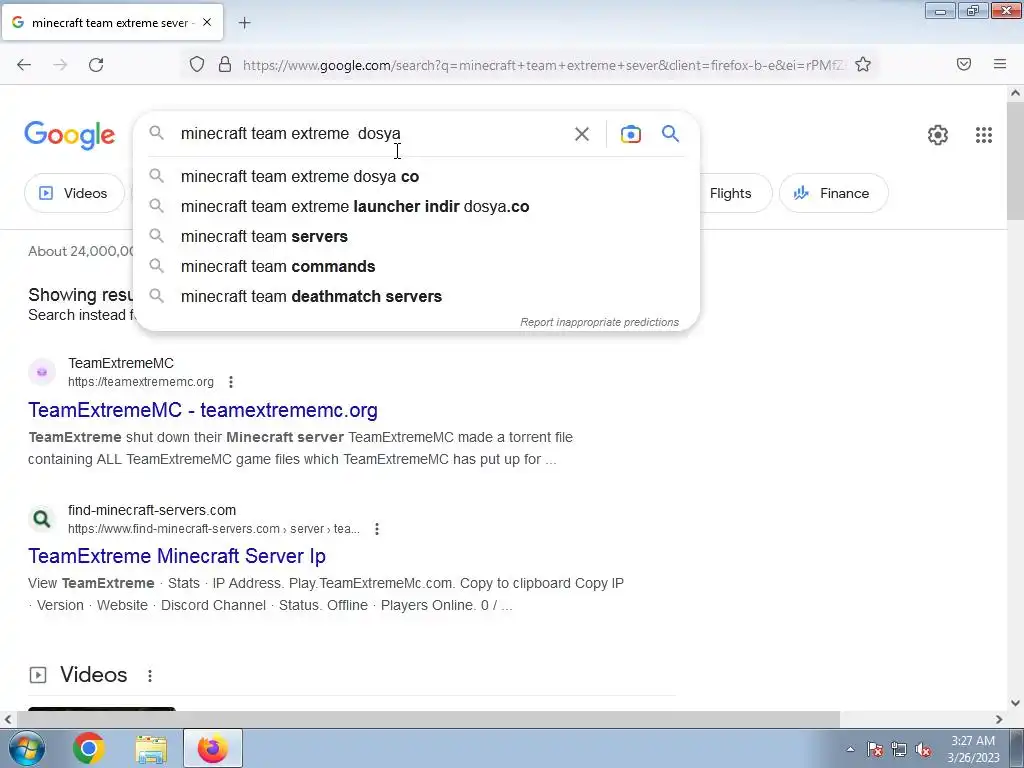Screen dimensions: 1024x768
Task: Select the minecraft team extreme sever tab
Action: [x=112, y=22]
